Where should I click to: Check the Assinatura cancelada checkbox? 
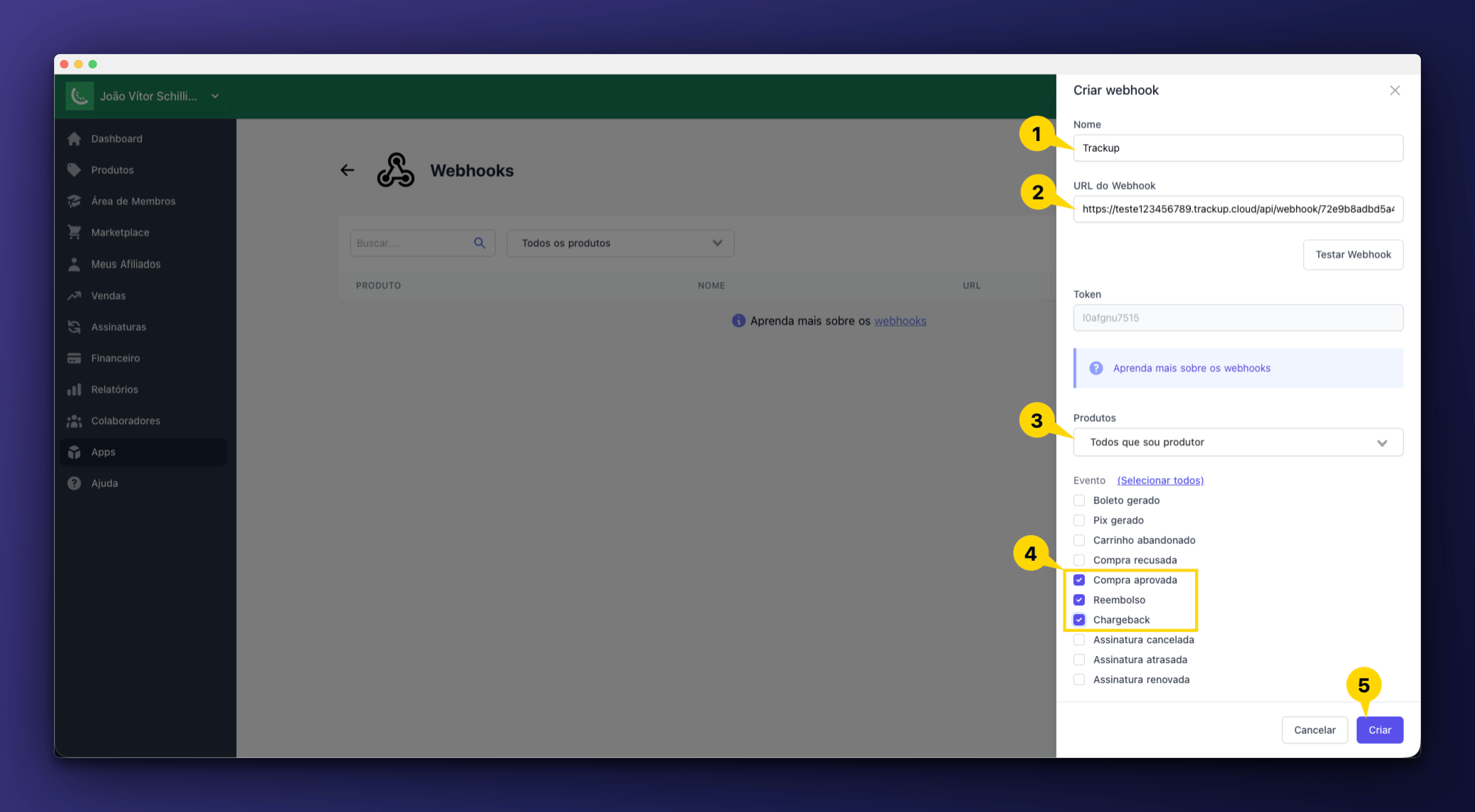click(1079, 640)
